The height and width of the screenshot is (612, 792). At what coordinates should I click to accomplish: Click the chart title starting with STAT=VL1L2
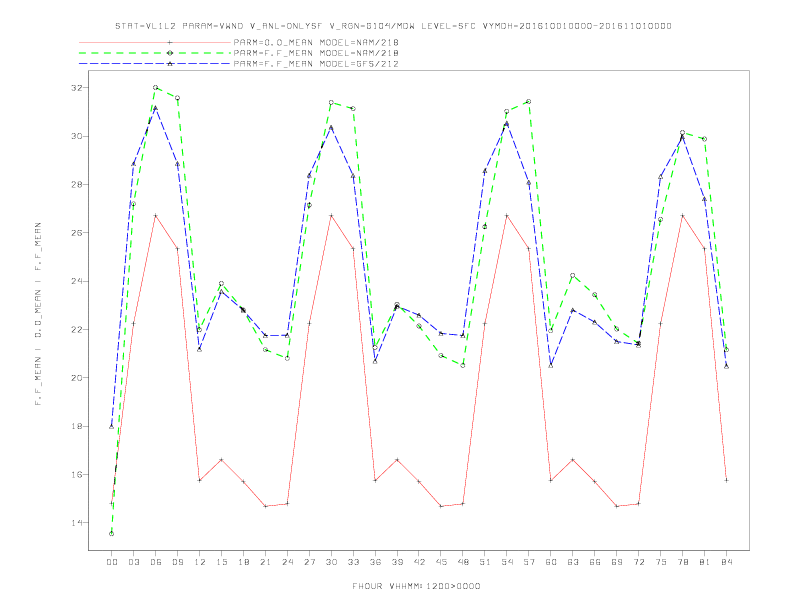(x=393, y=26)
